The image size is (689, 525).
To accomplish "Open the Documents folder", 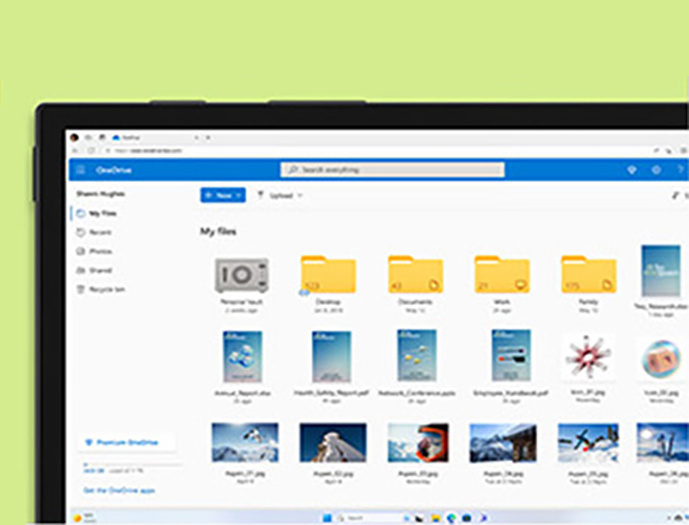I will point(415,275).
